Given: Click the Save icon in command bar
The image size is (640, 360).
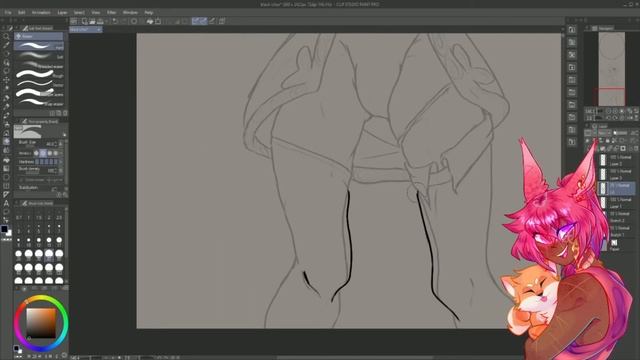Looking at the screenshot, I should pos(100,21).
